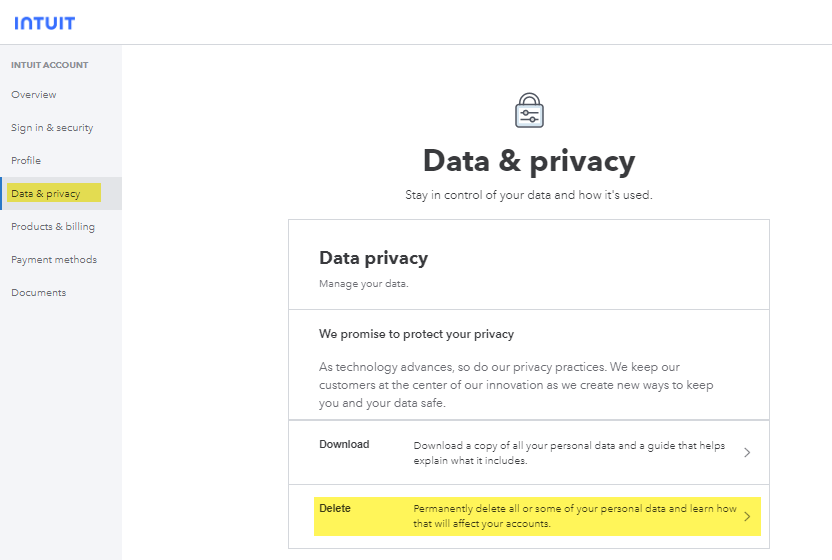Click the Manage your data subtitle

(x=364, y=284)
